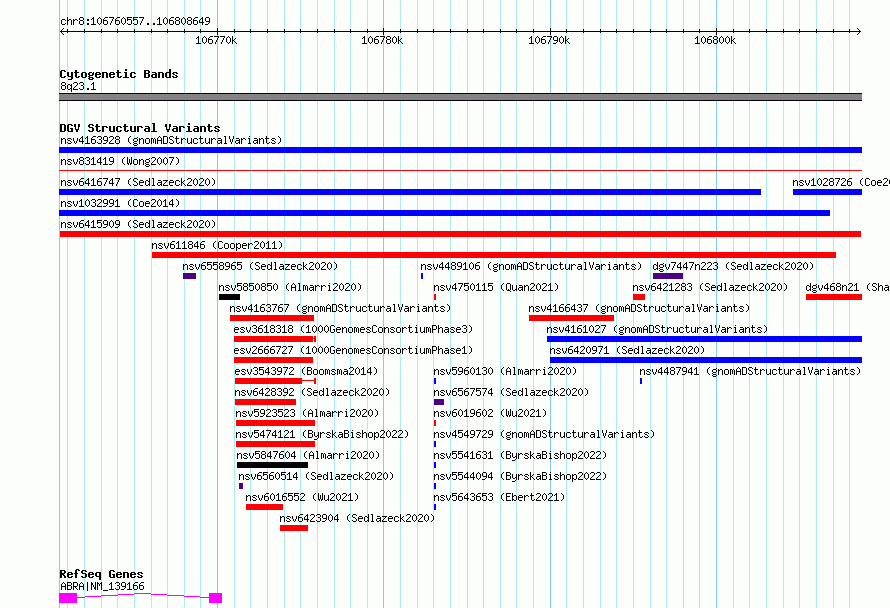Click the nsv5474121 (ByrskaBishop2022) label

[x=322, y=434]
